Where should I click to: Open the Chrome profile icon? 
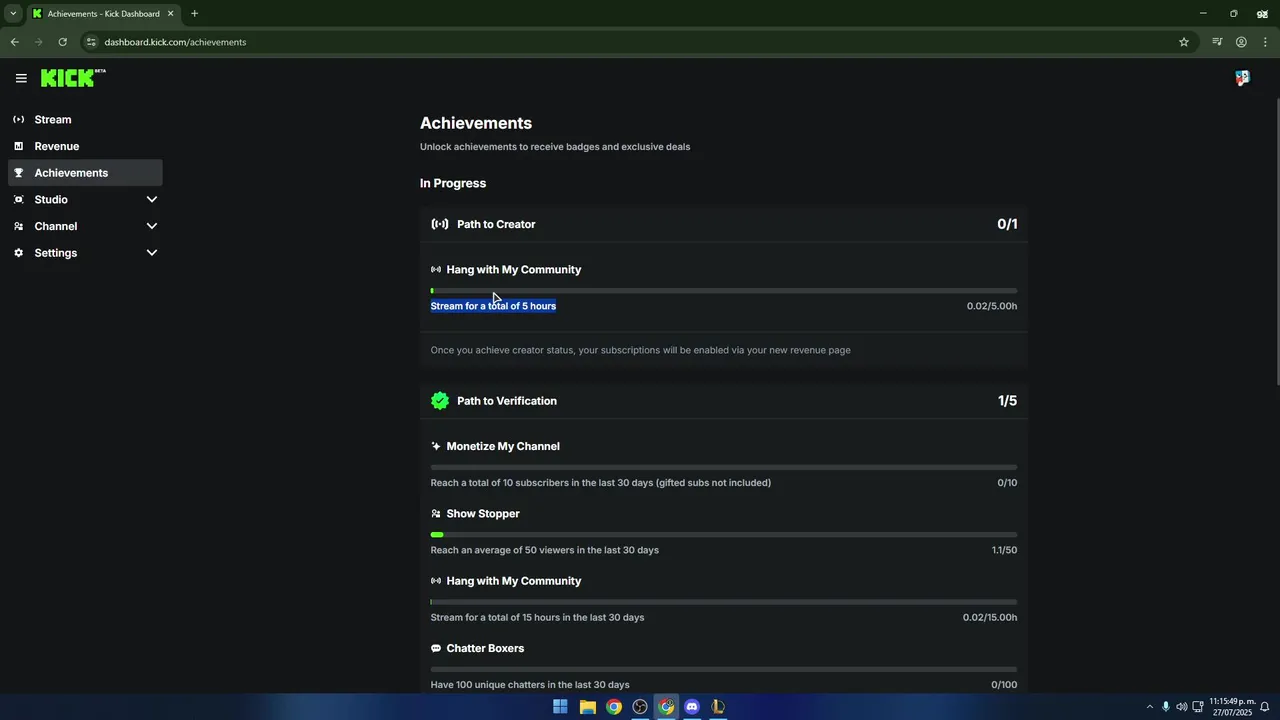tap(1241, 42)
